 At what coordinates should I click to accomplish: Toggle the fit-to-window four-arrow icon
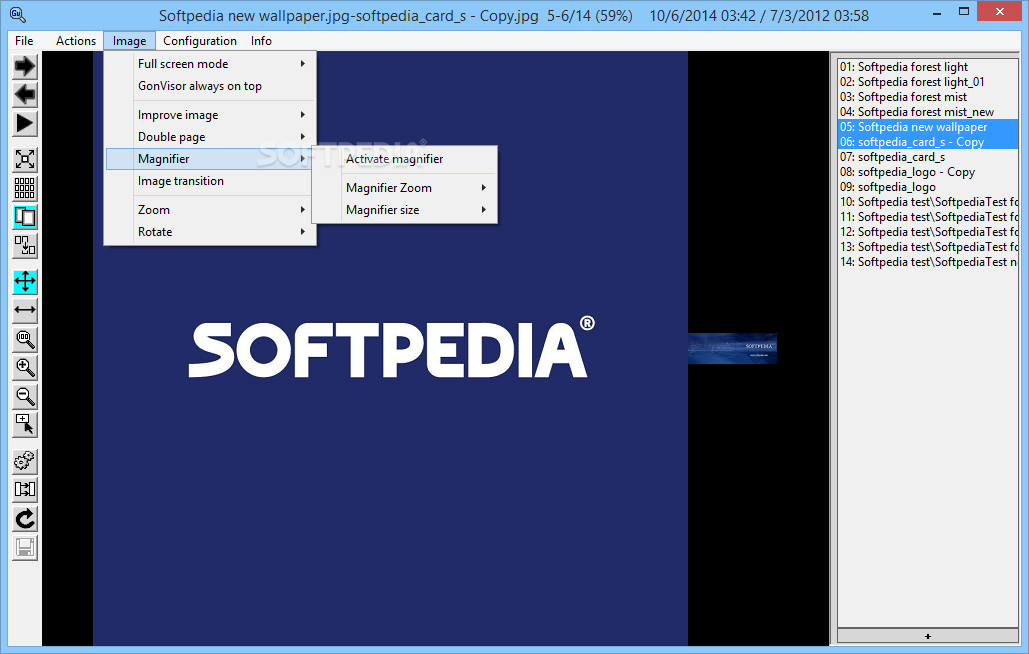tap(25, 281)
